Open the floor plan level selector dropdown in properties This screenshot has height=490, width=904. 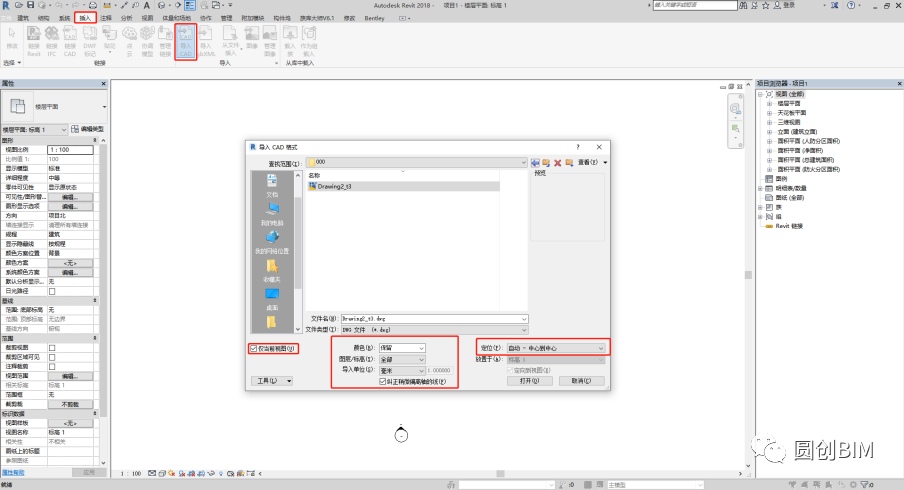pos(35,130)
